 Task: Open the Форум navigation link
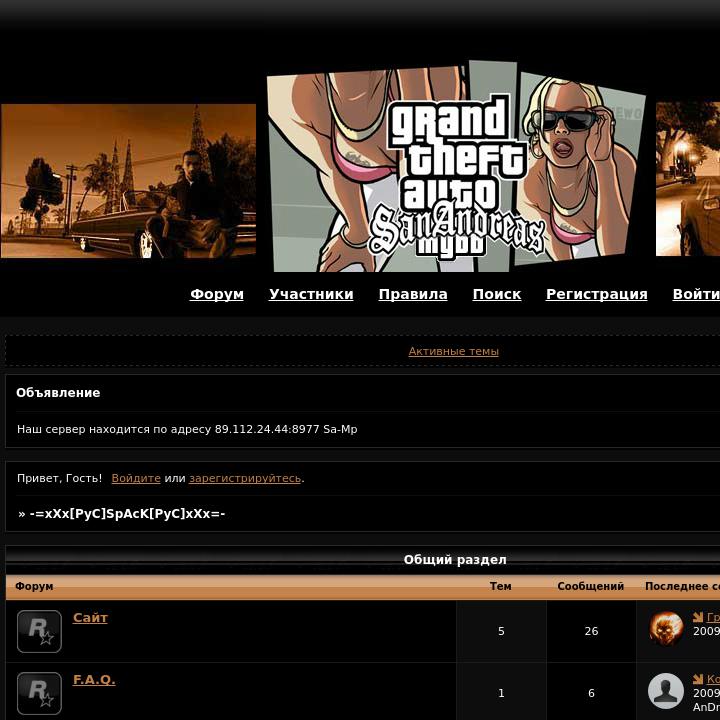217,294
